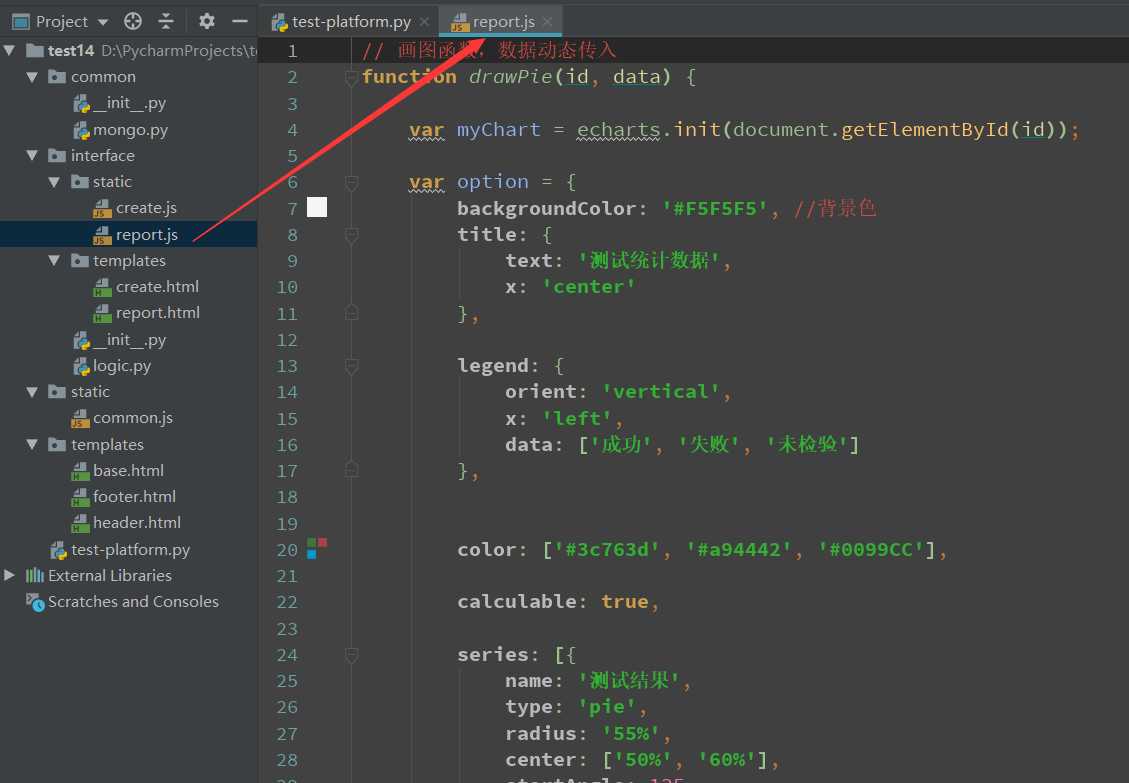Click the getElementById method call

coord(925,130)
